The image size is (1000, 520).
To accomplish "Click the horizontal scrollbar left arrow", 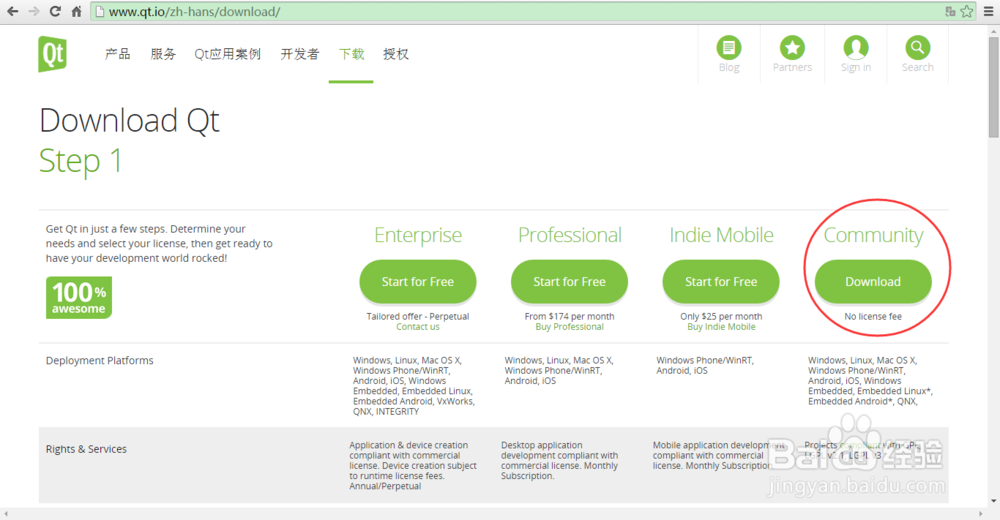I will pos(6,514).
